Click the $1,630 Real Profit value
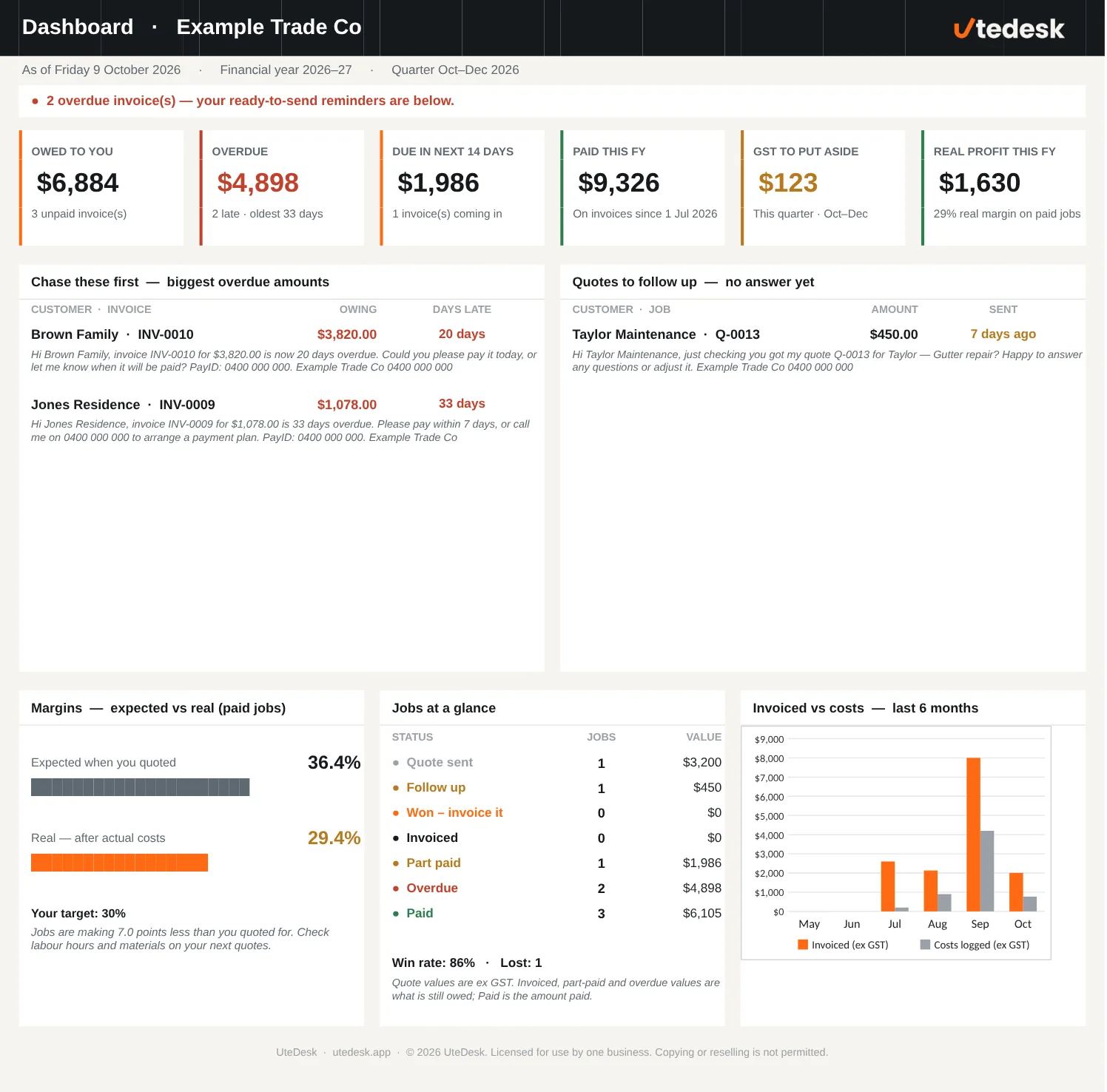Viewport: 1107px width, 1092px height. [980, 183]
